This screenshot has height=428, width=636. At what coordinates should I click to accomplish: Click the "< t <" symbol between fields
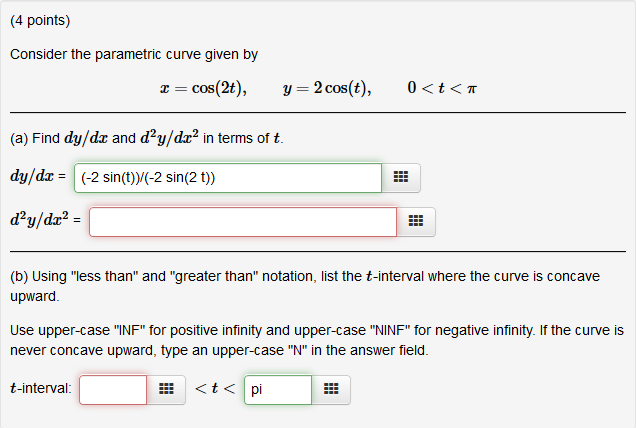[215, 389]
